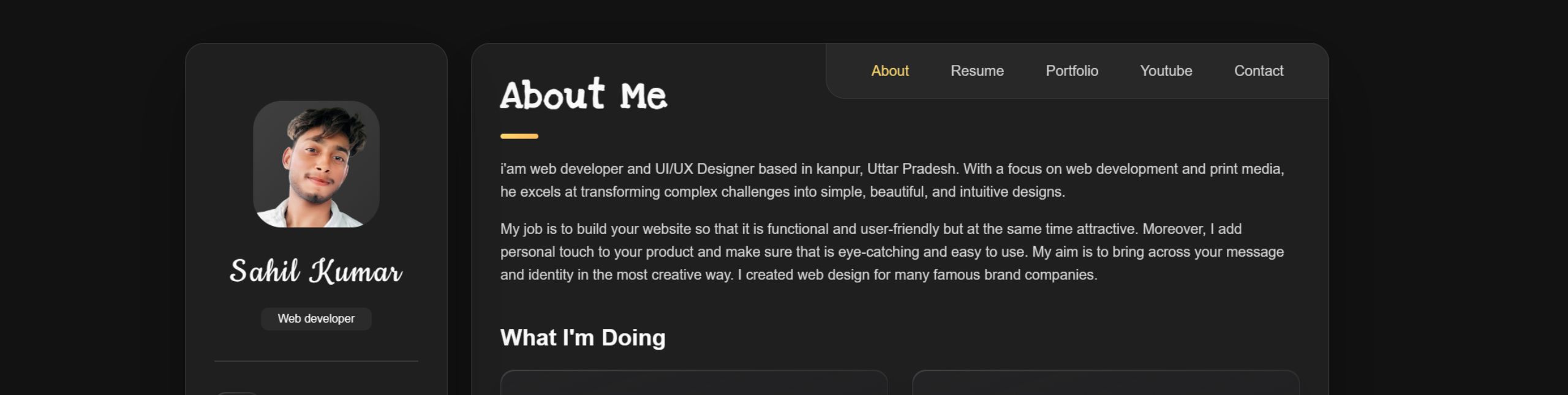Click the What I'm Doing heading
The height and width of the screenshot is (395, 1568).
tap(582, 337)
